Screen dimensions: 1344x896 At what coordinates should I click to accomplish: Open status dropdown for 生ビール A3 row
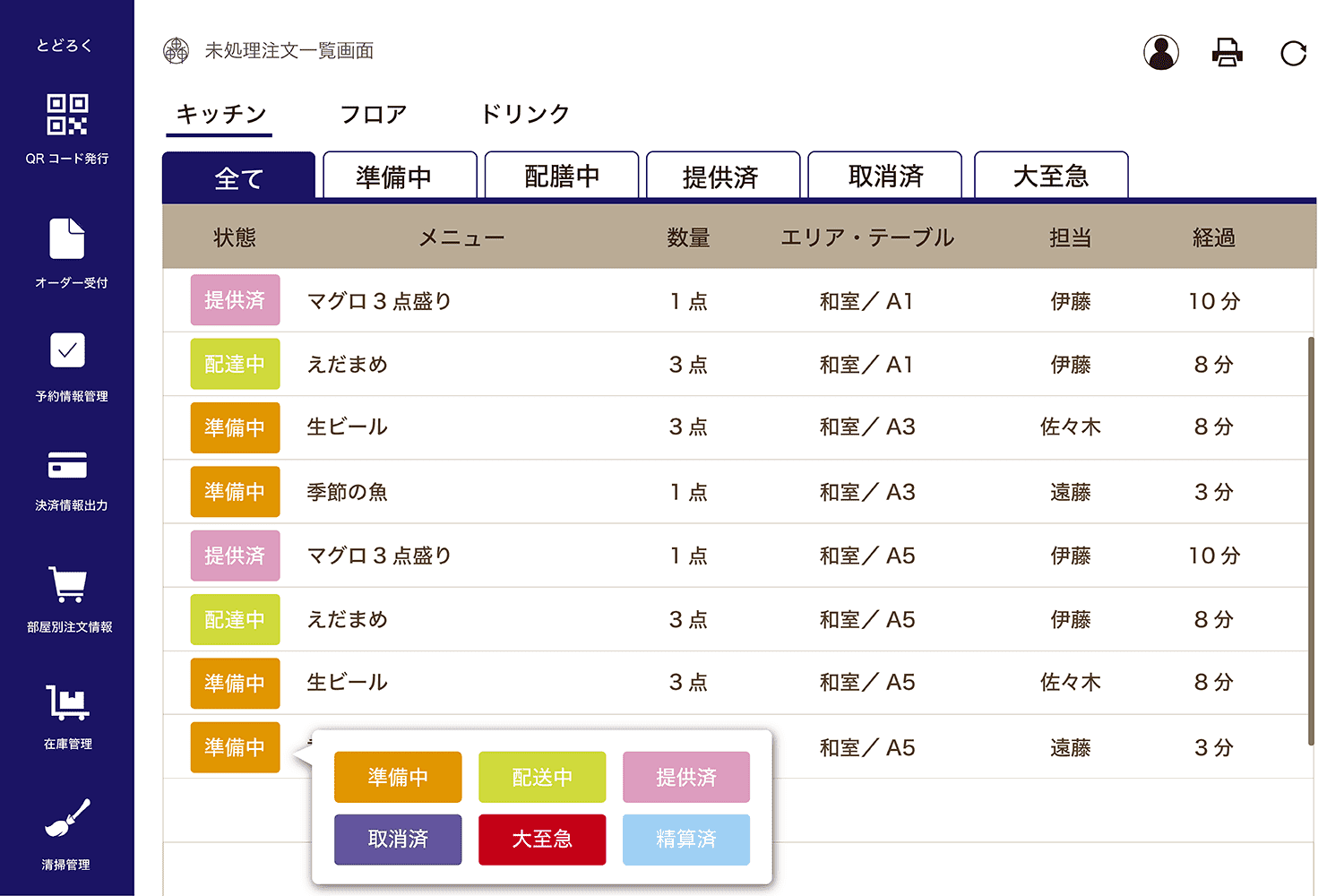[x=235, y=427]
